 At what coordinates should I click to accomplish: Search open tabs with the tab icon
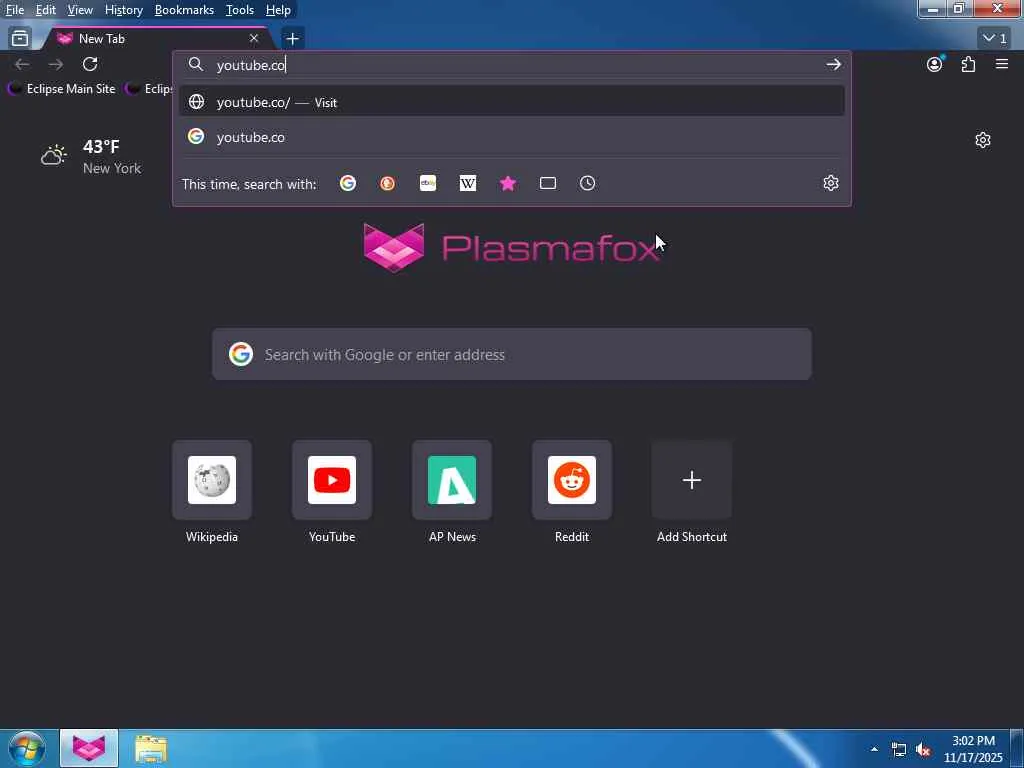click(548, 184)
